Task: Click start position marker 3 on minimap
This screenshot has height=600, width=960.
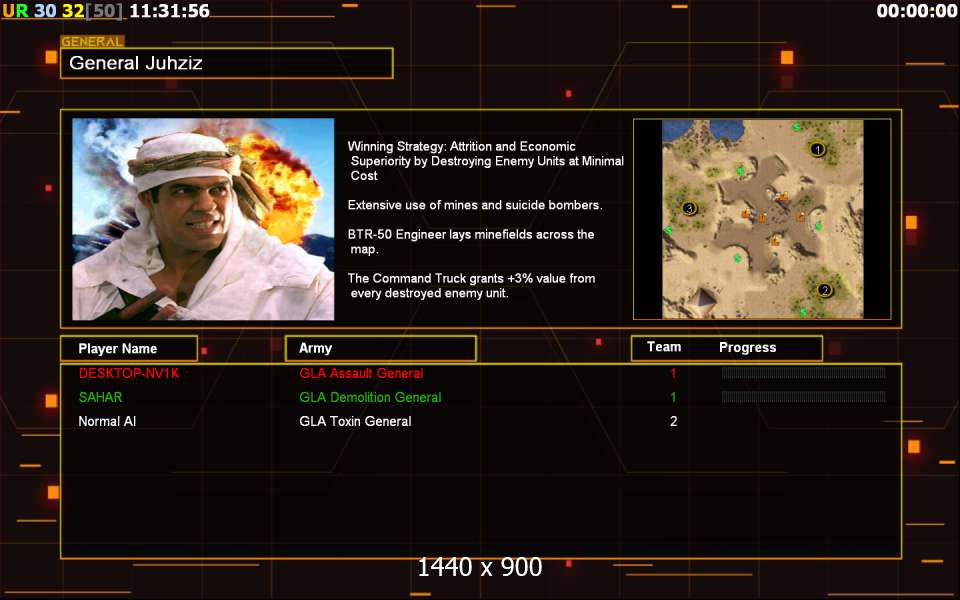Action: (689, 209)
